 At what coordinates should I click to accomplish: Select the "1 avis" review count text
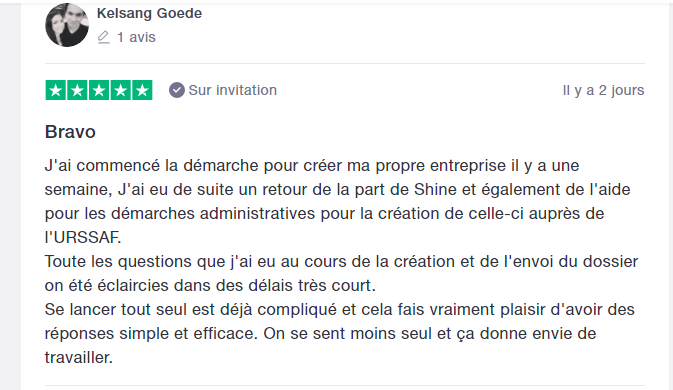136,37
